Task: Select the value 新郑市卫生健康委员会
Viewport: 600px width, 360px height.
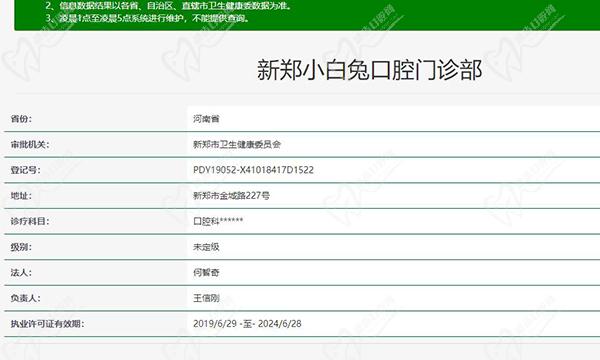Action: (x=237, y=144)
